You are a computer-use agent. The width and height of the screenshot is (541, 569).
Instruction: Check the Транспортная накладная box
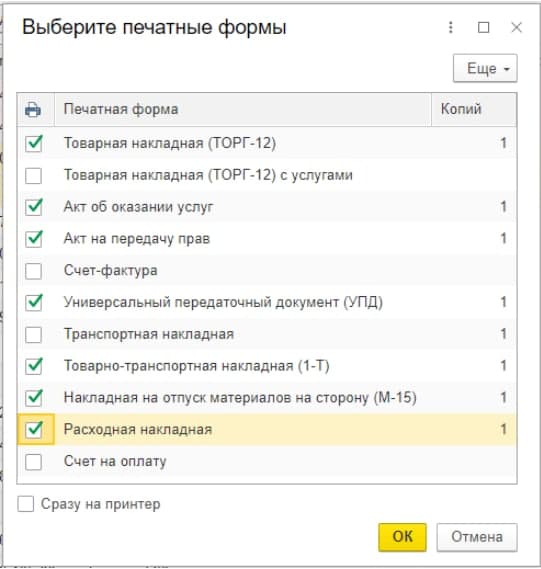click(33, 334)
